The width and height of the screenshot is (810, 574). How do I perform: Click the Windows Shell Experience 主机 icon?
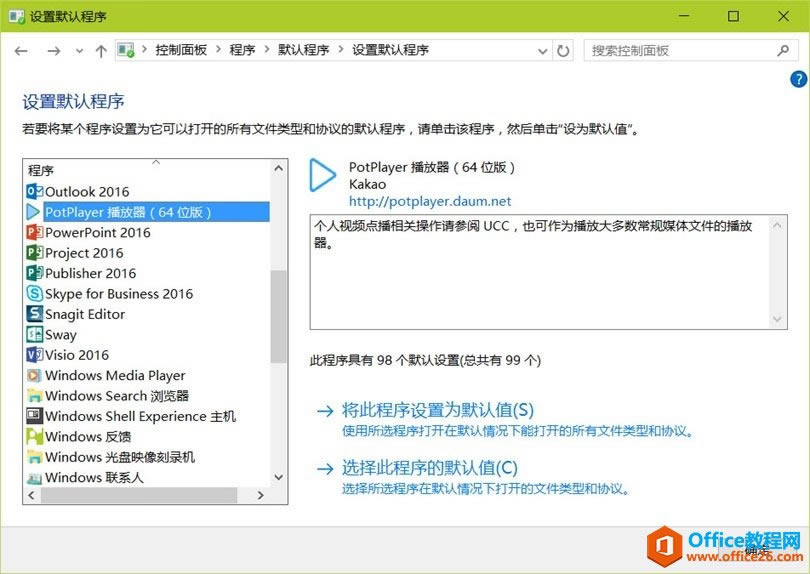pyautogui.click(x=34, y=415)
